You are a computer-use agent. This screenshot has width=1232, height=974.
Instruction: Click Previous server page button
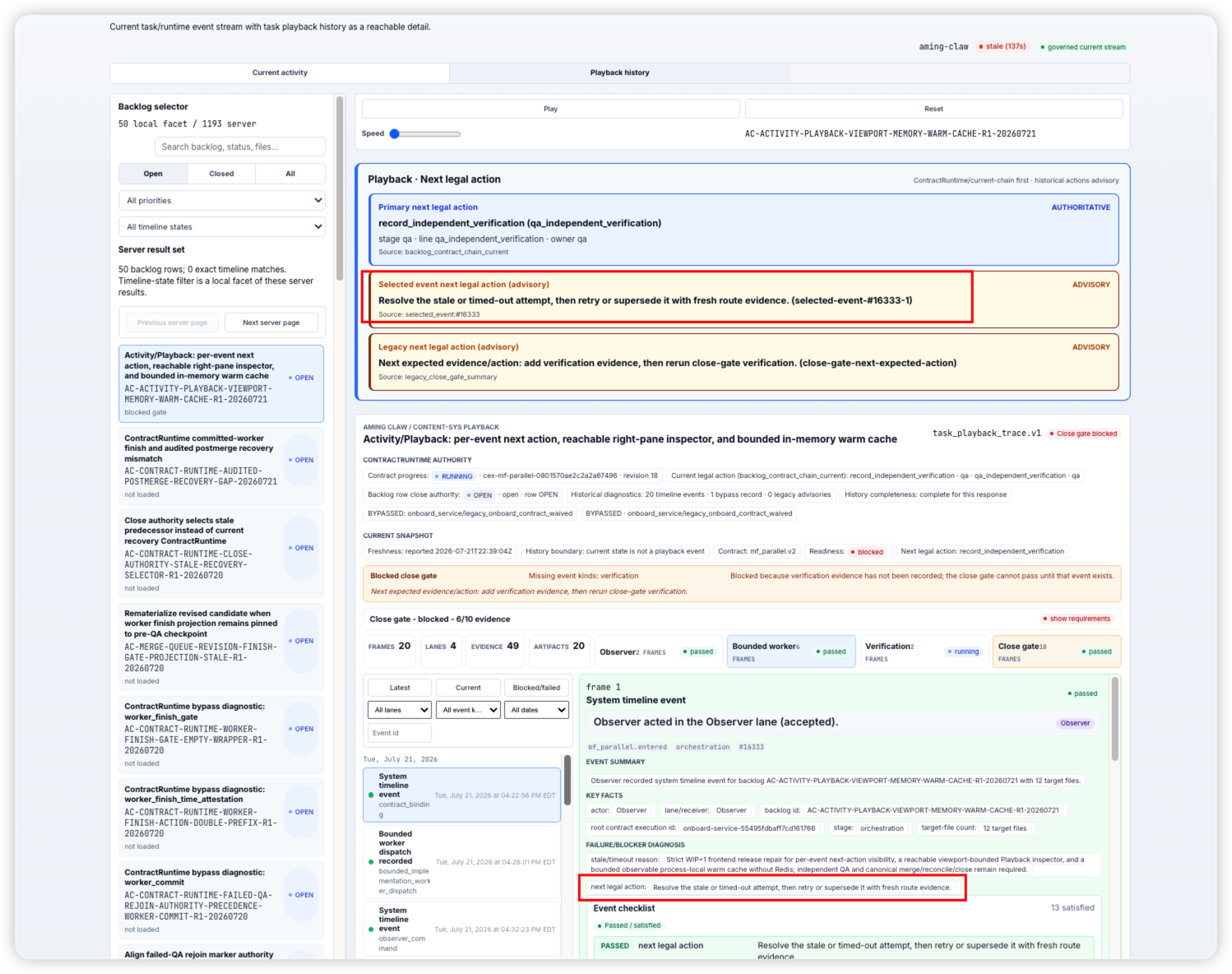172,322
